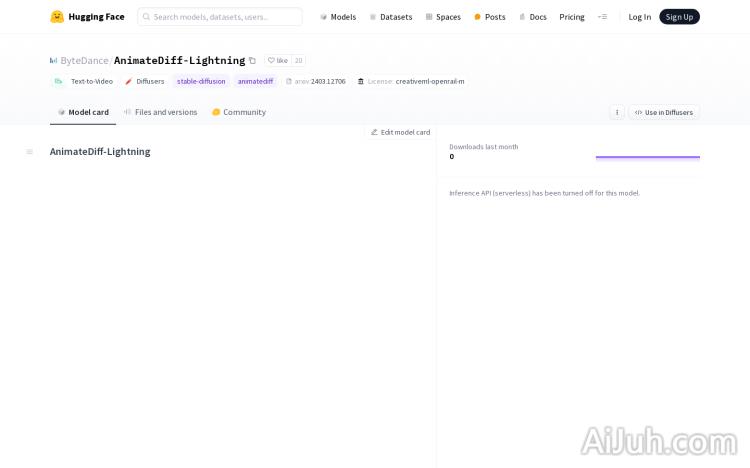The height and width of the screenshot is (468, 750).
Task: Click Use in Diffusers button
Action: (x=664, y=112)
